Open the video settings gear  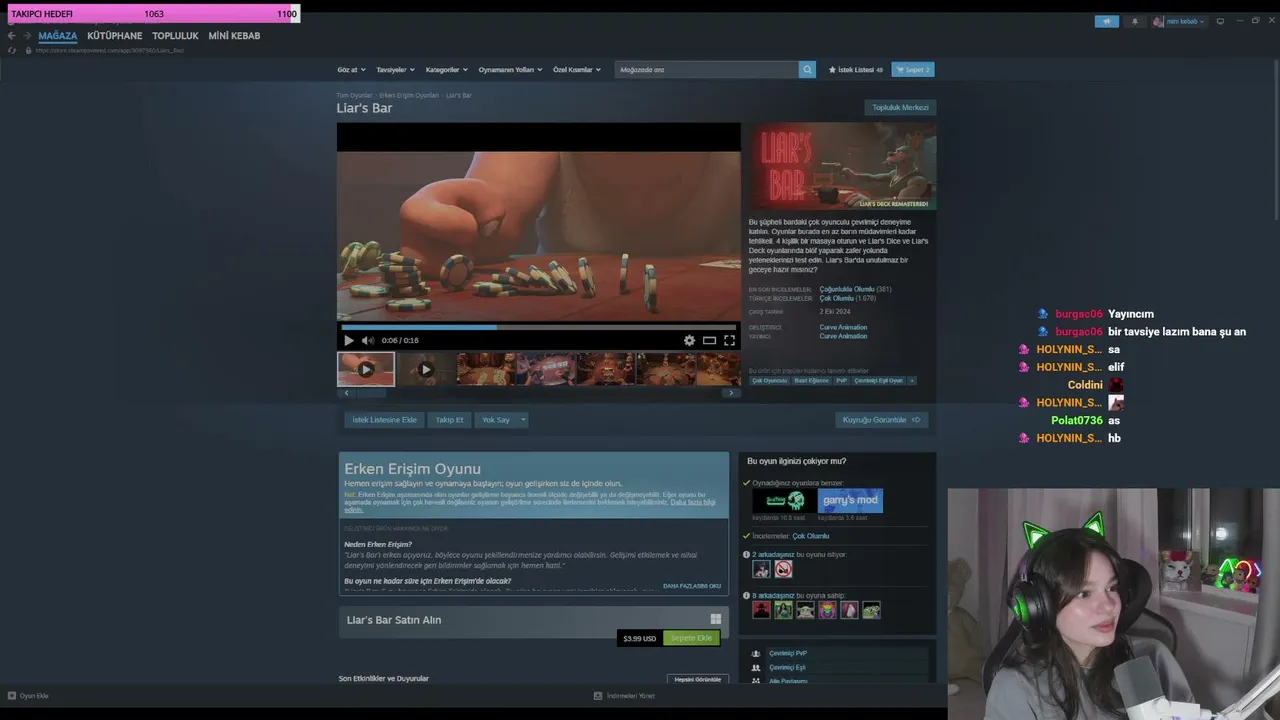(689, 340)
